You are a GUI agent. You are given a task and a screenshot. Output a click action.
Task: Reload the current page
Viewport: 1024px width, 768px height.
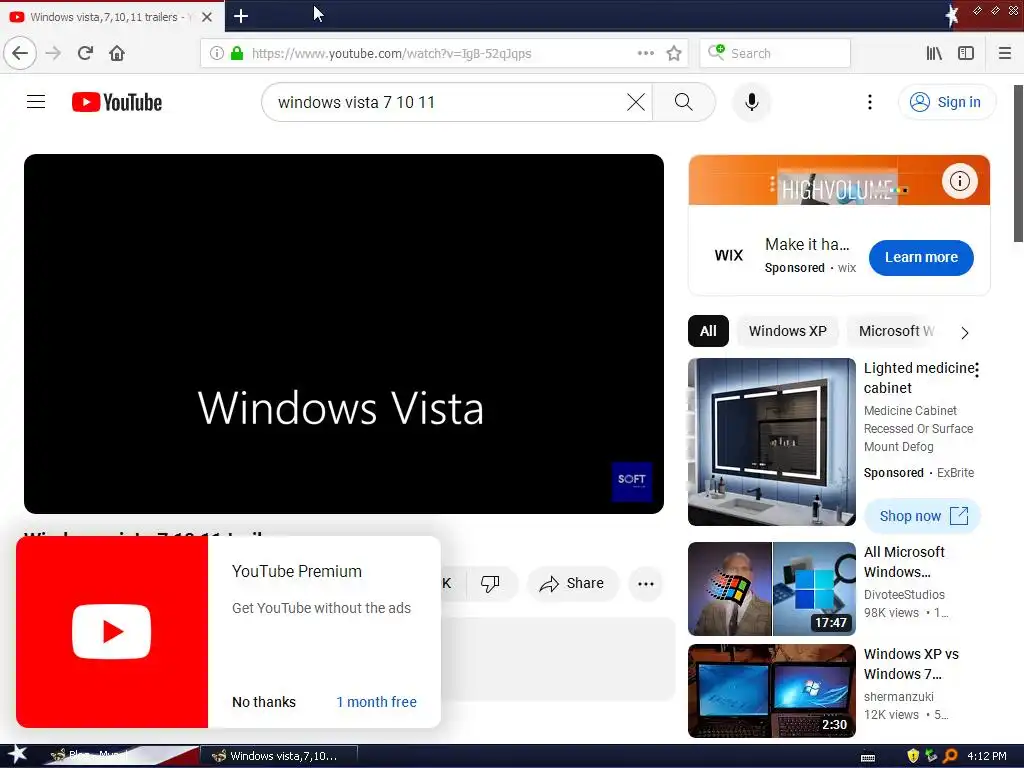(85, 53)
